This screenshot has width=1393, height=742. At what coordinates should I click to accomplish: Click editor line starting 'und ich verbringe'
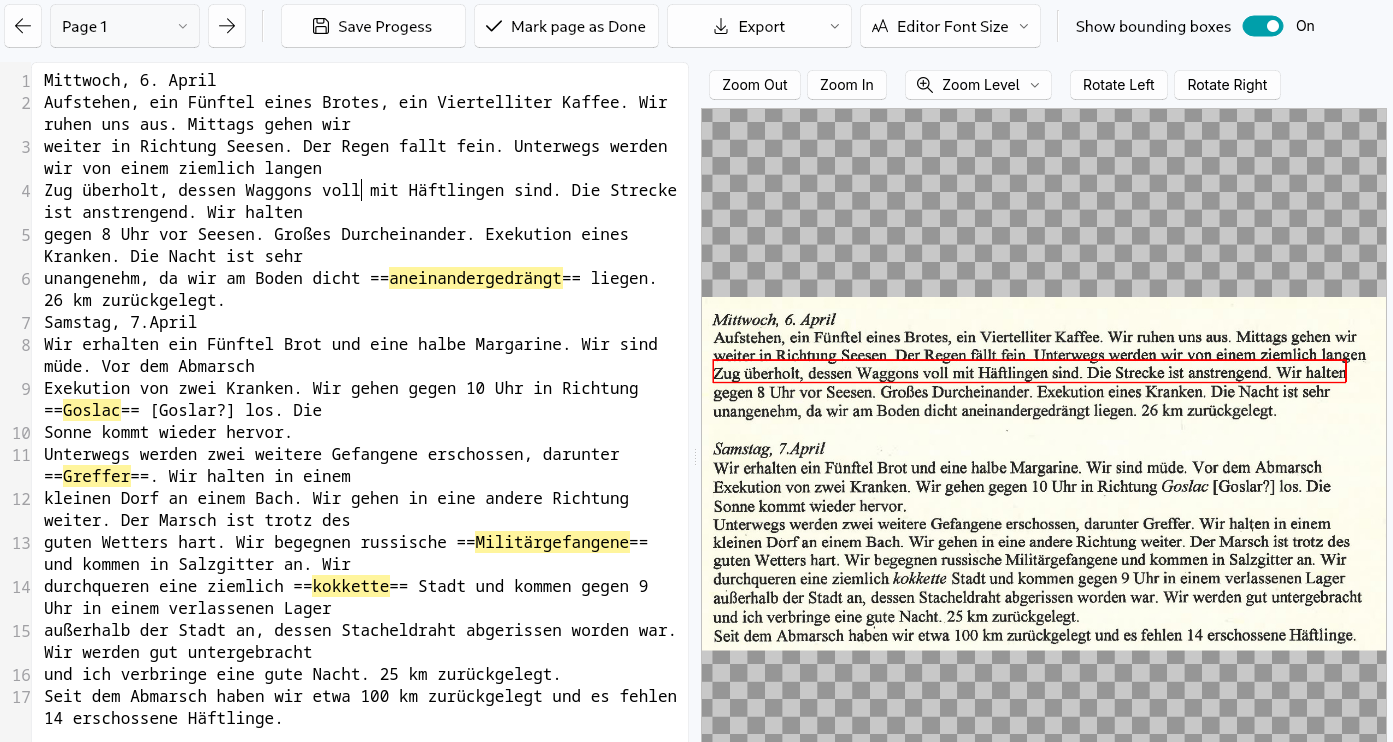(302, 674)
